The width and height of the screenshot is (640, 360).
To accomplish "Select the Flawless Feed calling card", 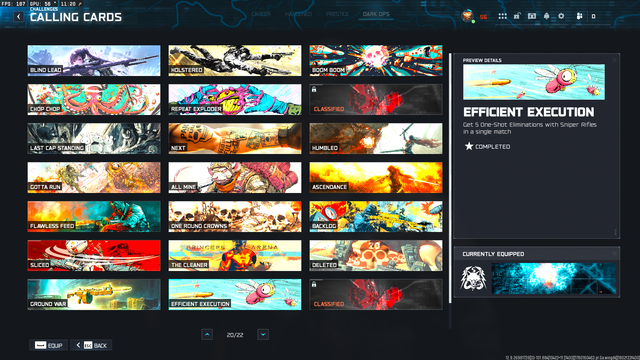I will pyautogui.click(x=94, y=216).
